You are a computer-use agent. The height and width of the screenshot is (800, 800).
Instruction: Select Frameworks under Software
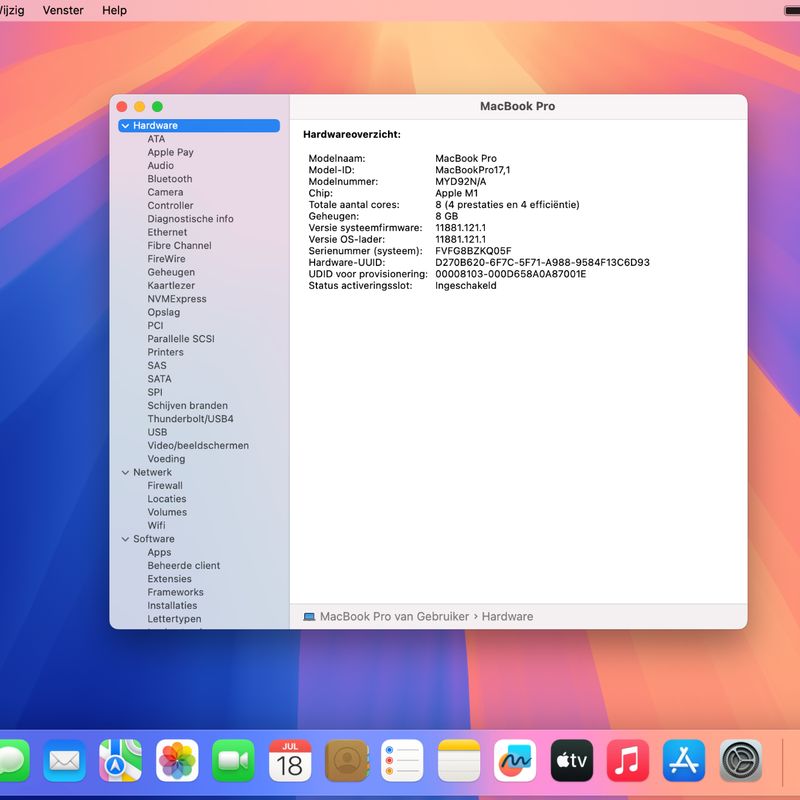pyautogui.click(x=176, y=592)
